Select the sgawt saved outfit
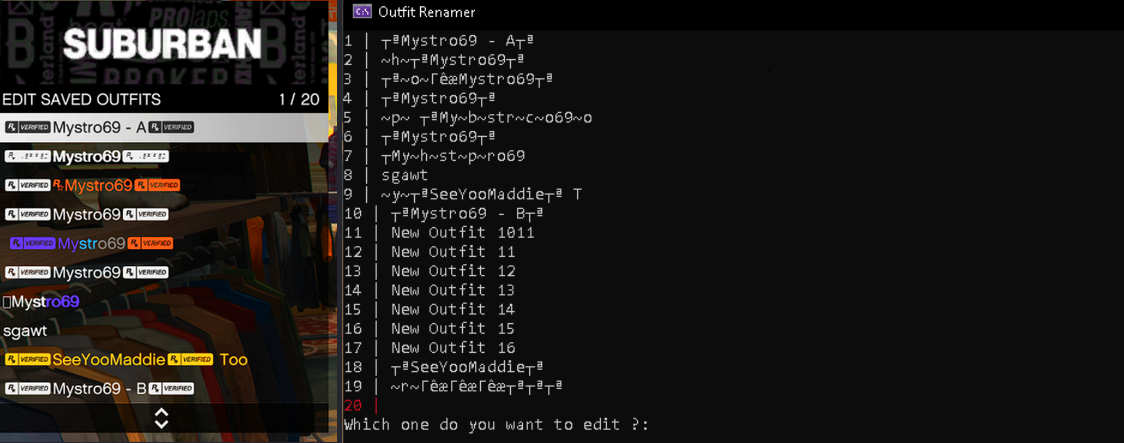The height and width of the screenshot is (443, 1124). coord(25,331)
